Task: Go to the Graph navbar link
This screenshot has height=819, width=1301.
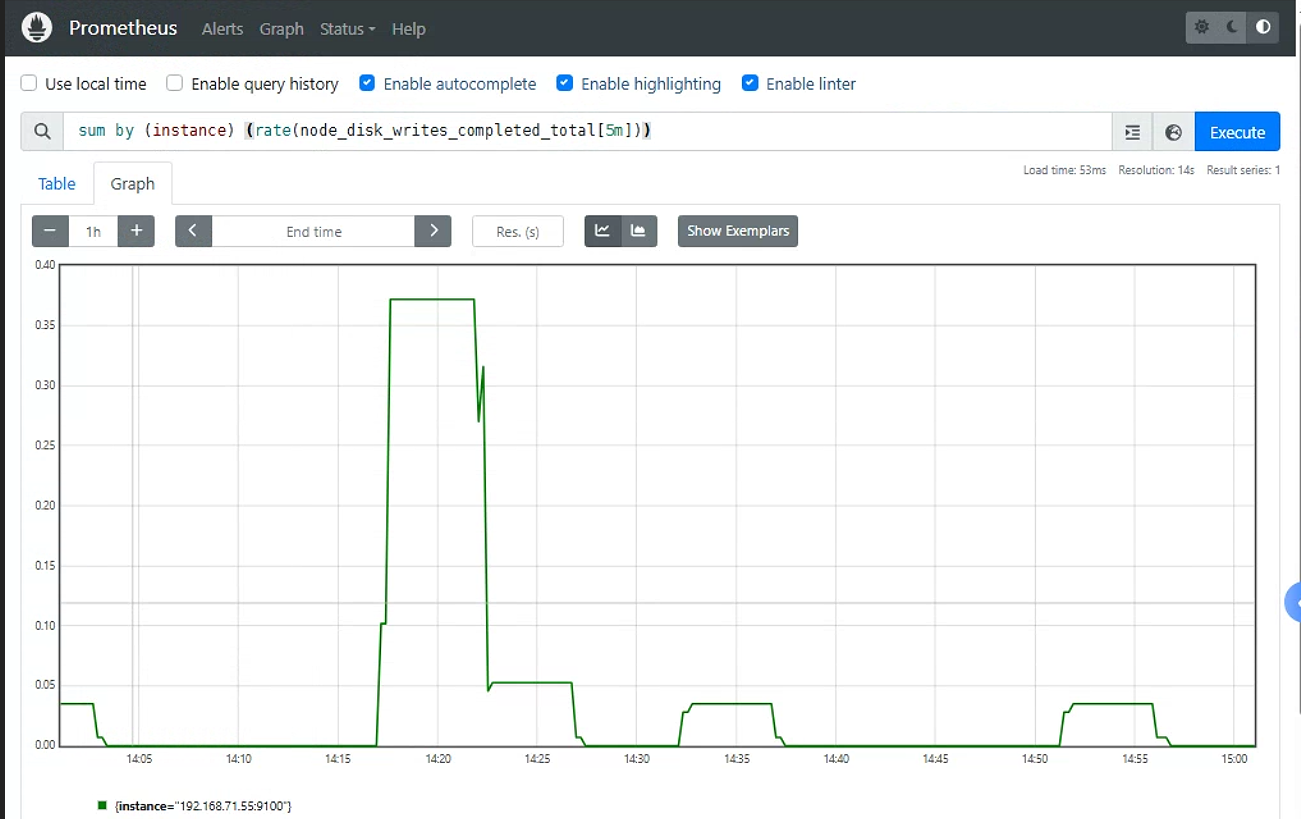Action: coord(281,29)
